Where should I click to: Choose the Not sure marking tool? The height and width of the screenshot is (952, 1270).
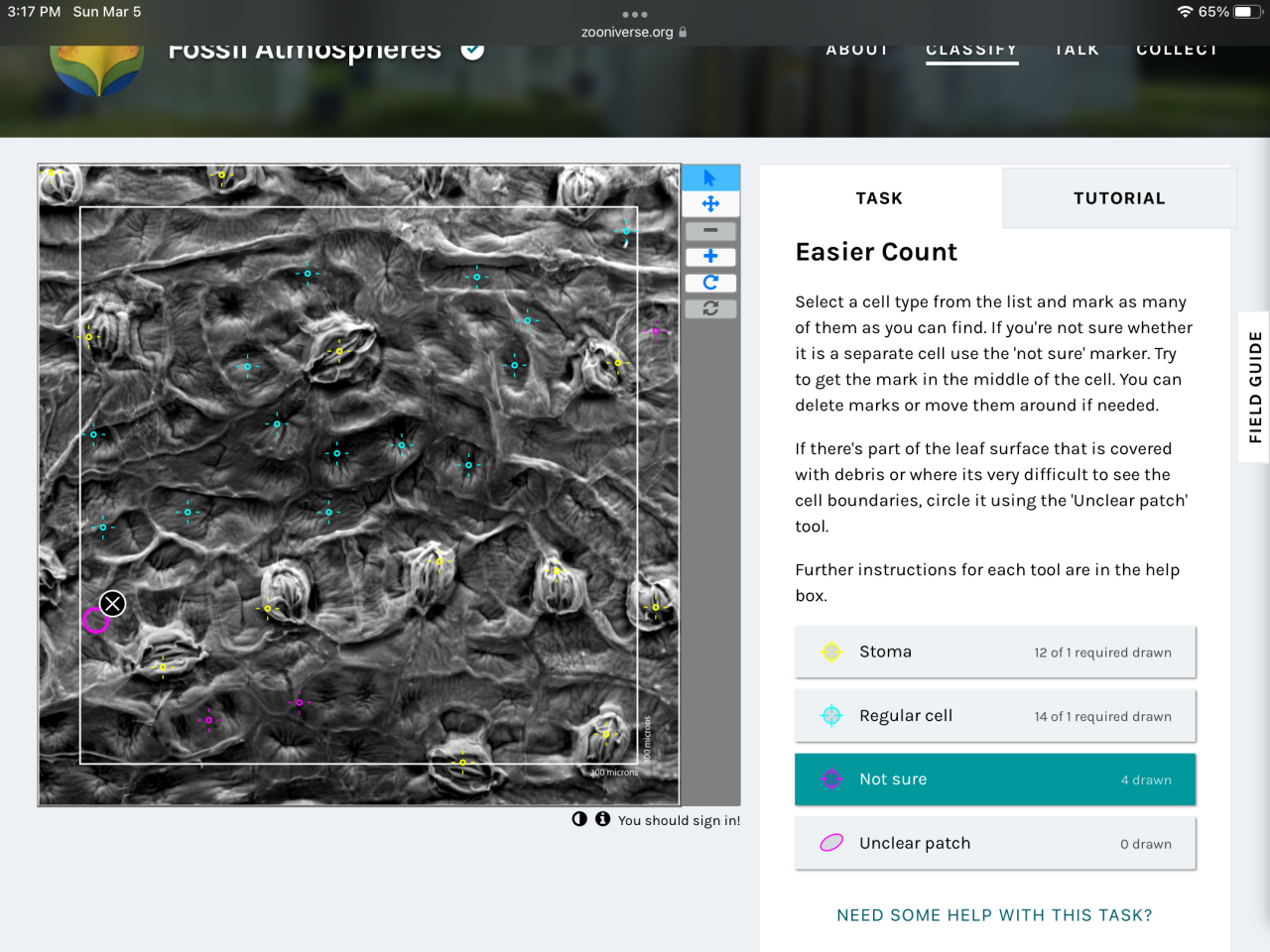(x=995, y=779)
